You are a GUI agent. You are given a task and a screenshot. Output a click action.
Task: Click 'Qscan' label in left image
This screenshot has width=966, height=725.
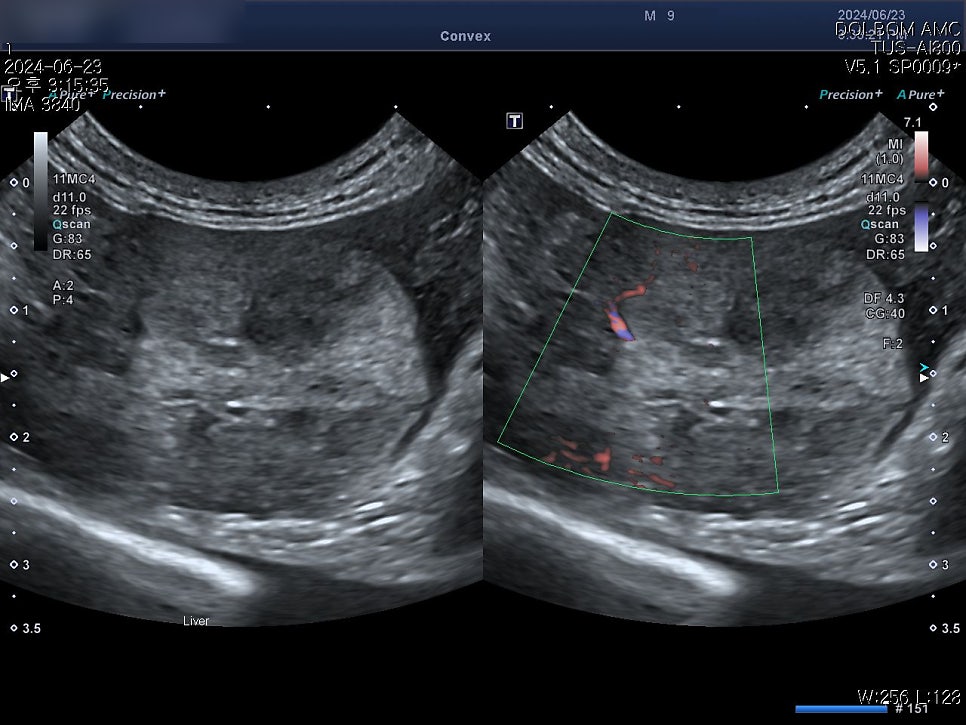click(71, 224)
